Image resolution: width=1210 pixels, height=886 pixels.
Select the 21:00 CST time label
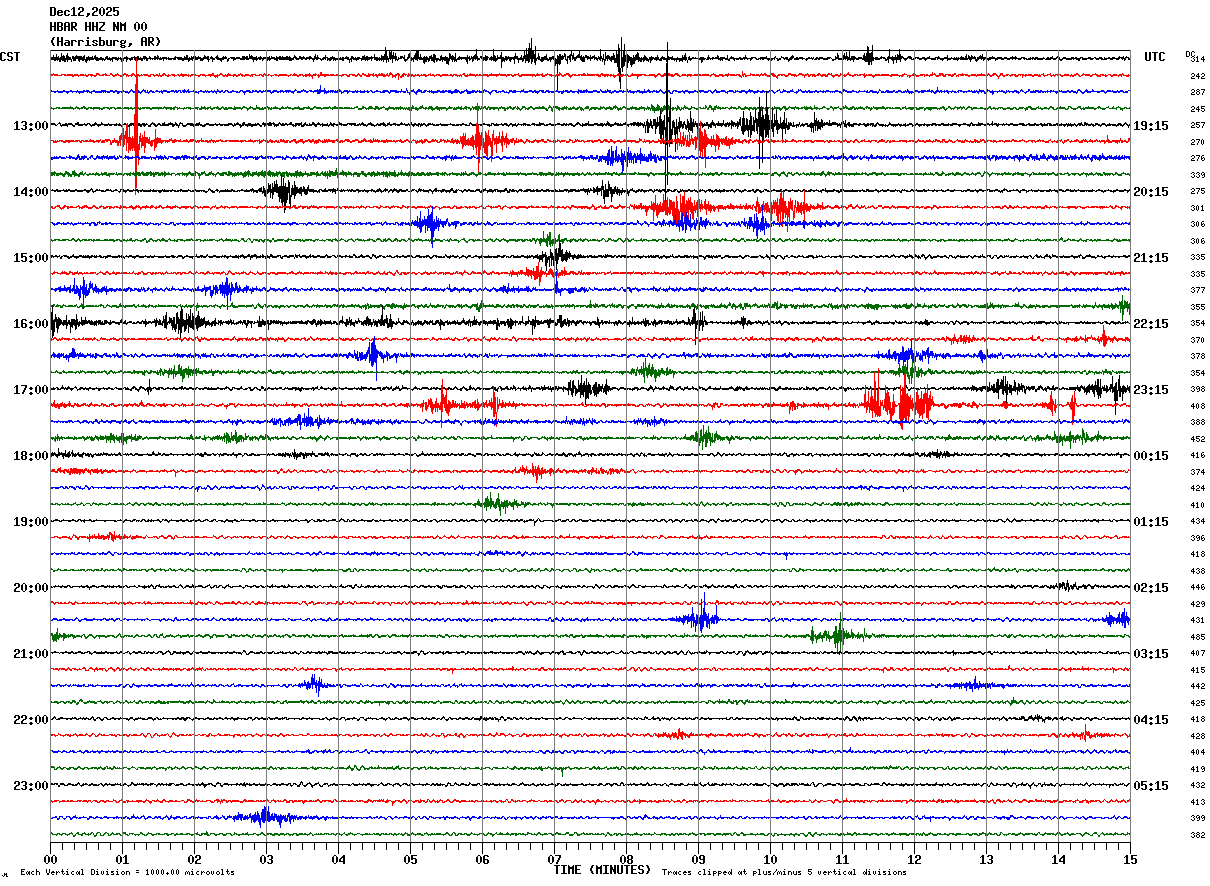click(30, 654)
